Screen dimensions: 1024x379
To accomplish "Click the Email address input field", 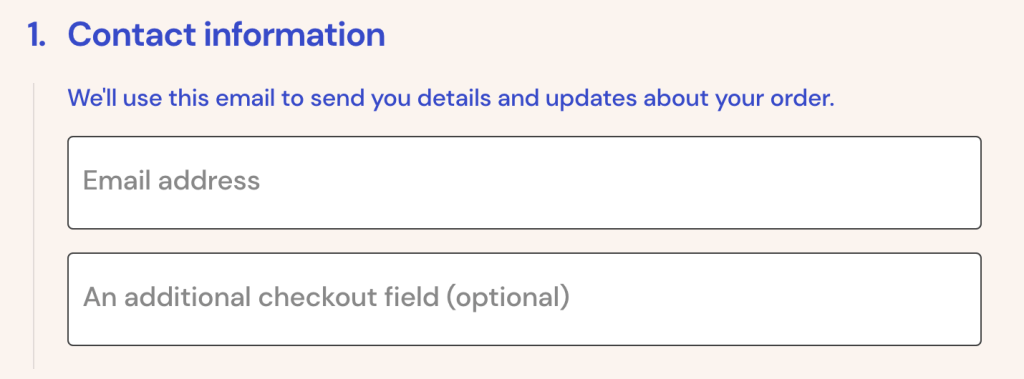I will (524, 182).
